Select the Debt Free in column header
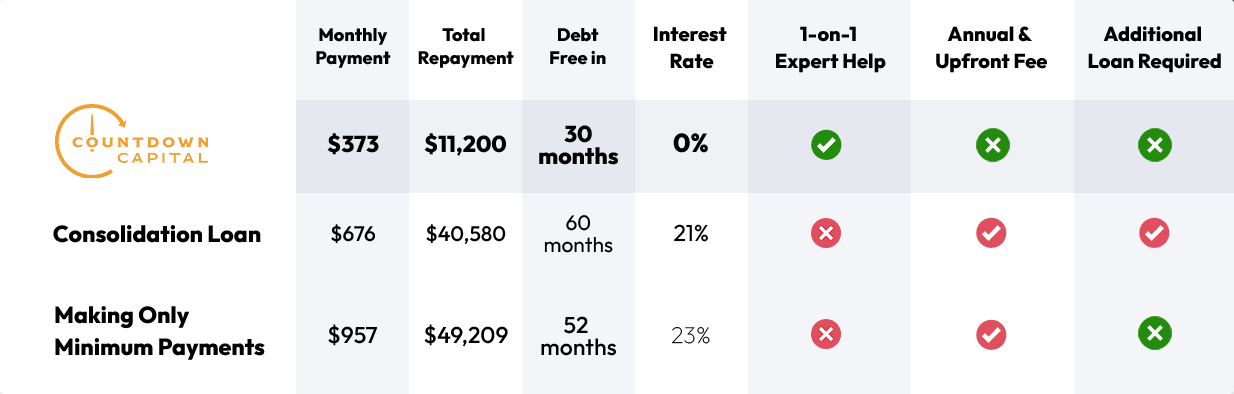 (x=578, y=47)
